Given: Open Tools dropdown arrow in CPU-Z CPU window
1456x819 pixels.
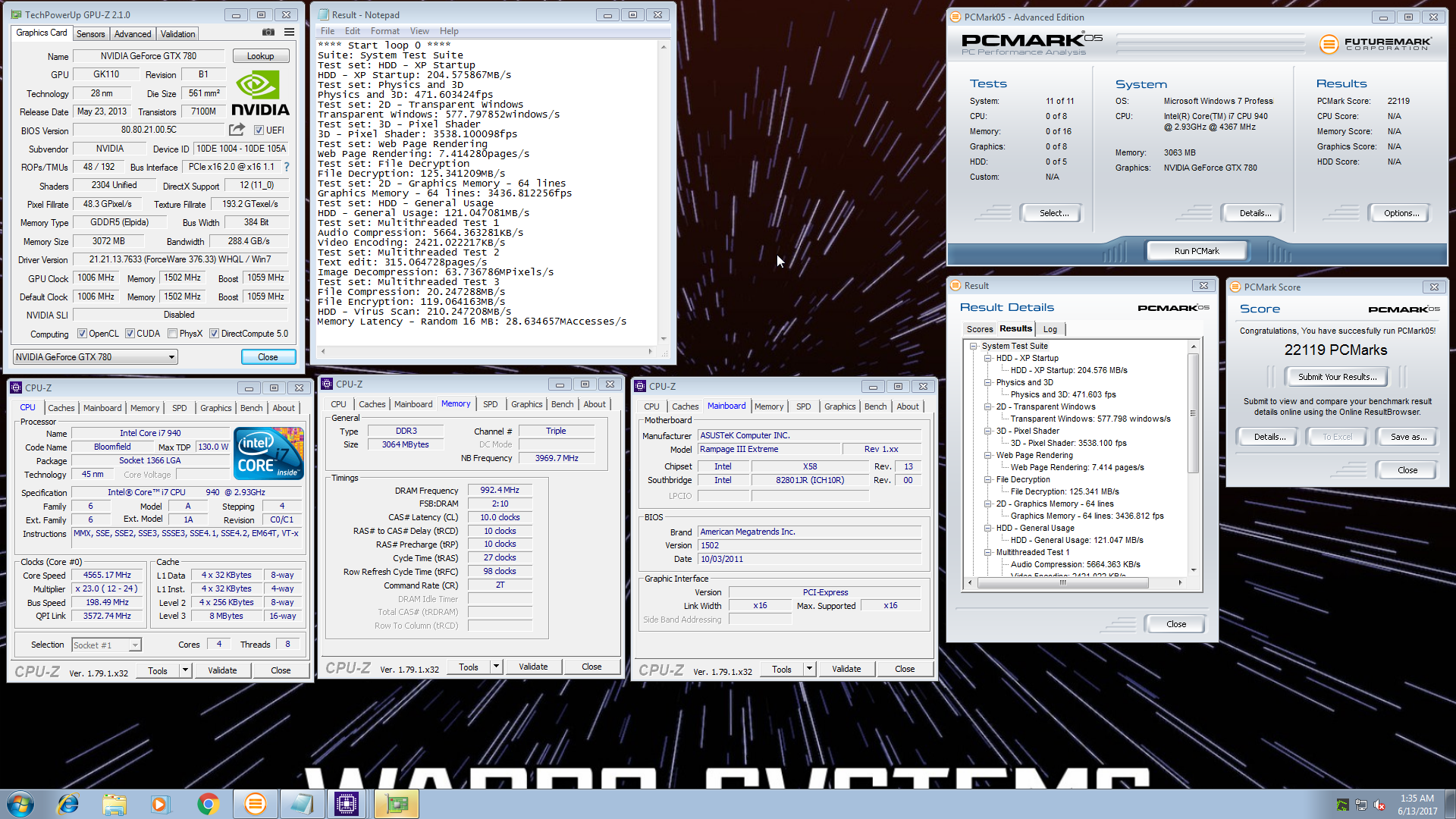Looking at the screenshot, I should pos(184,670).
